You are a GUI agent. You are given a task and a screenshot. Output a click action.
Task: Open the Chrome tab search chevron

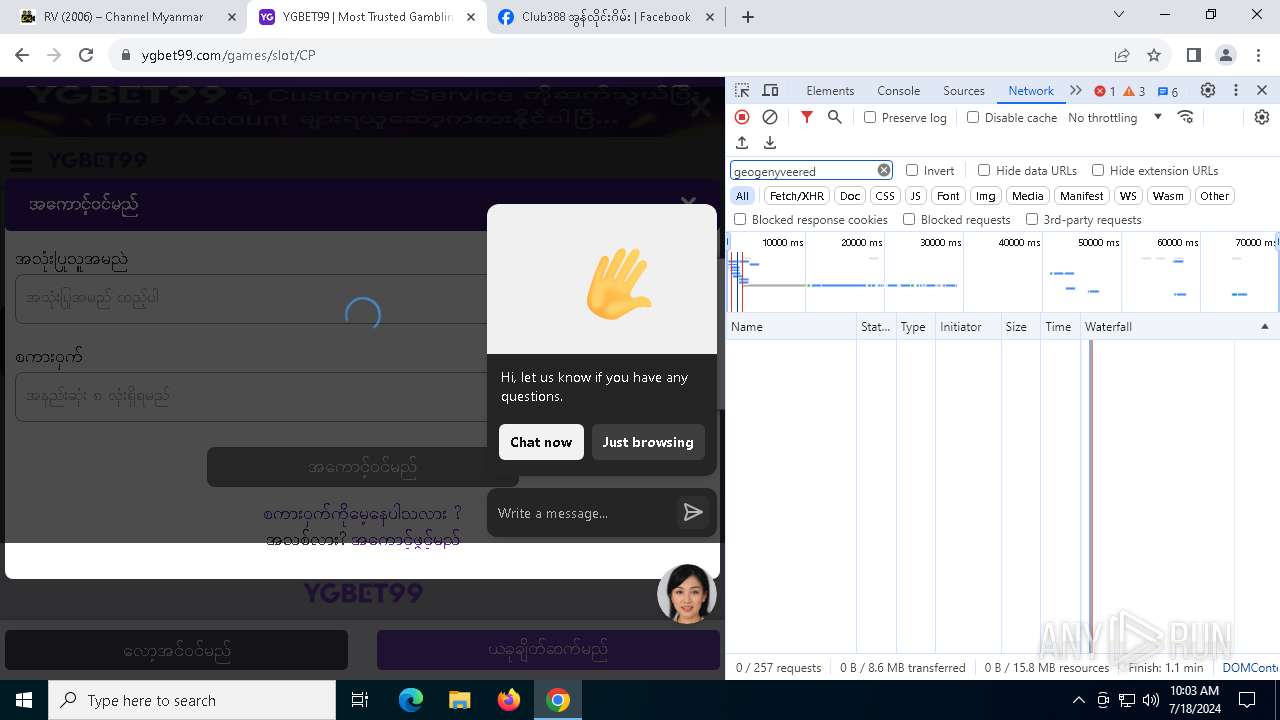pos(1119,14)
